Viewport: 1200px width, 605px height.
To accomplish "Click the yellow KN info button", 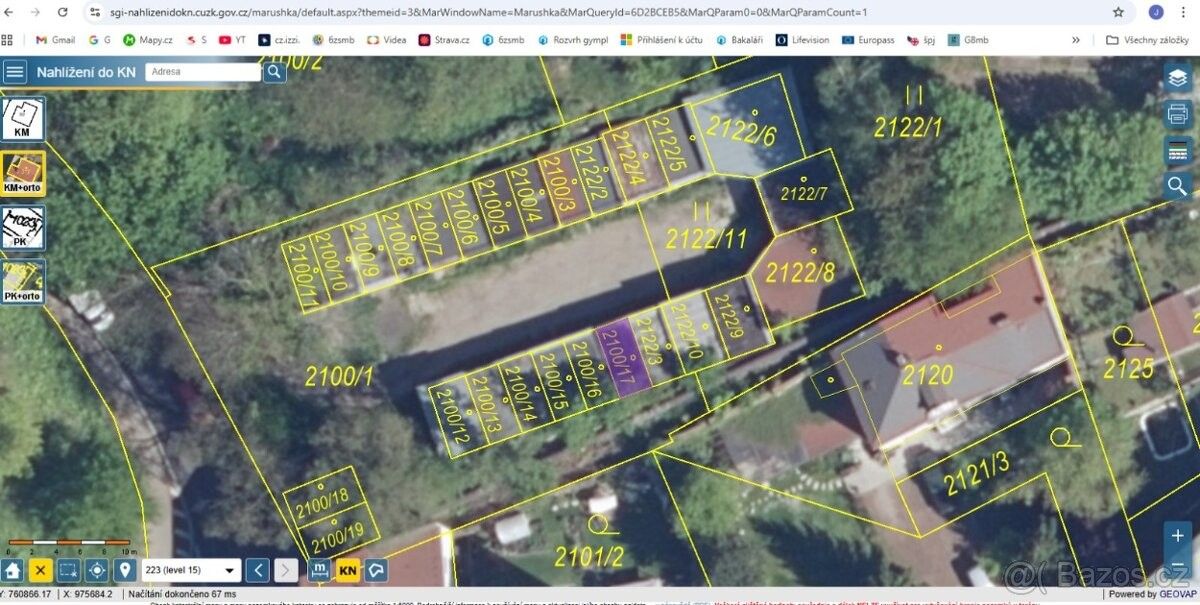I will (347, 571).
